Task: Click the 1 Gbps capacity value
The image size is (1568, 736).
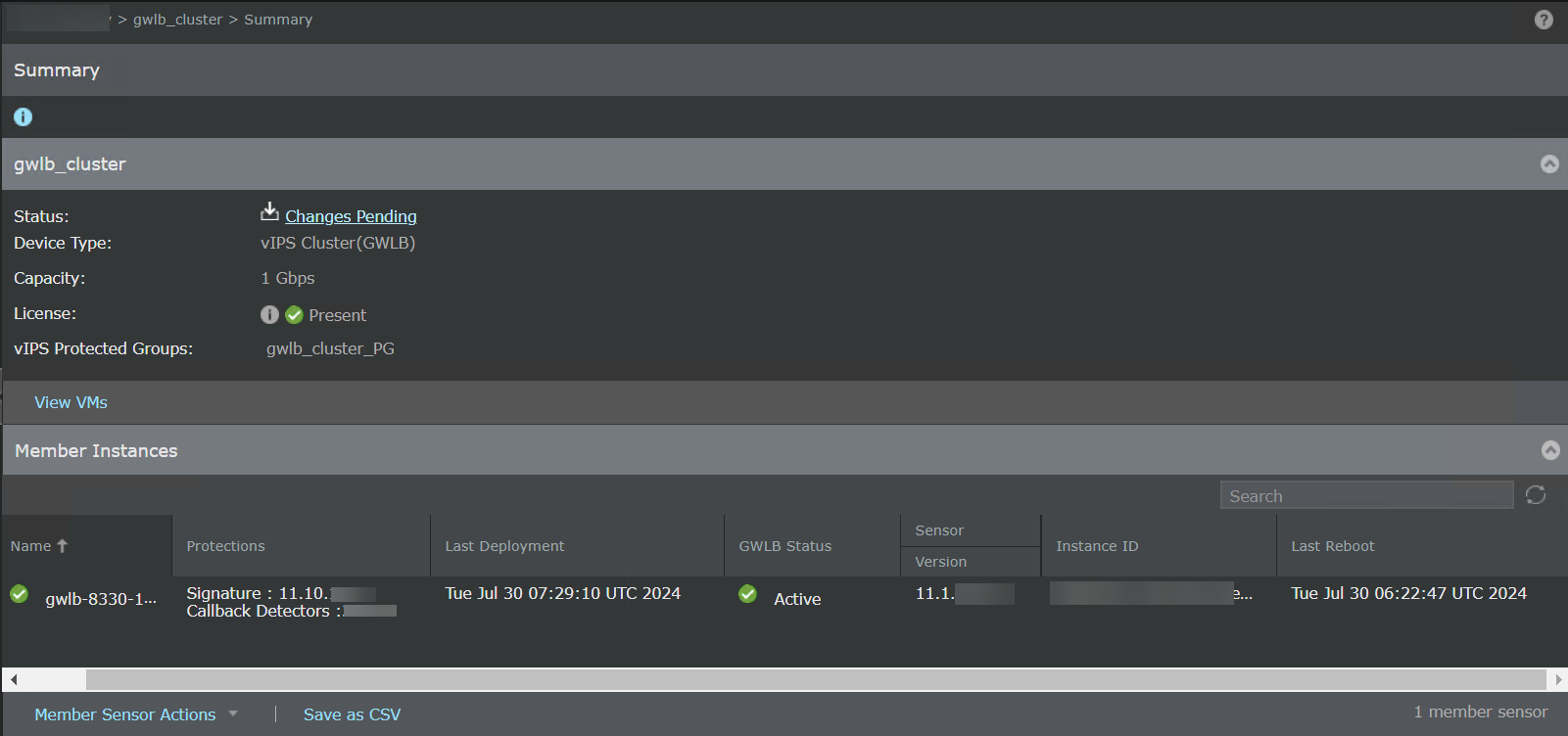Action: pyautogui.click(x=288, y=278)
